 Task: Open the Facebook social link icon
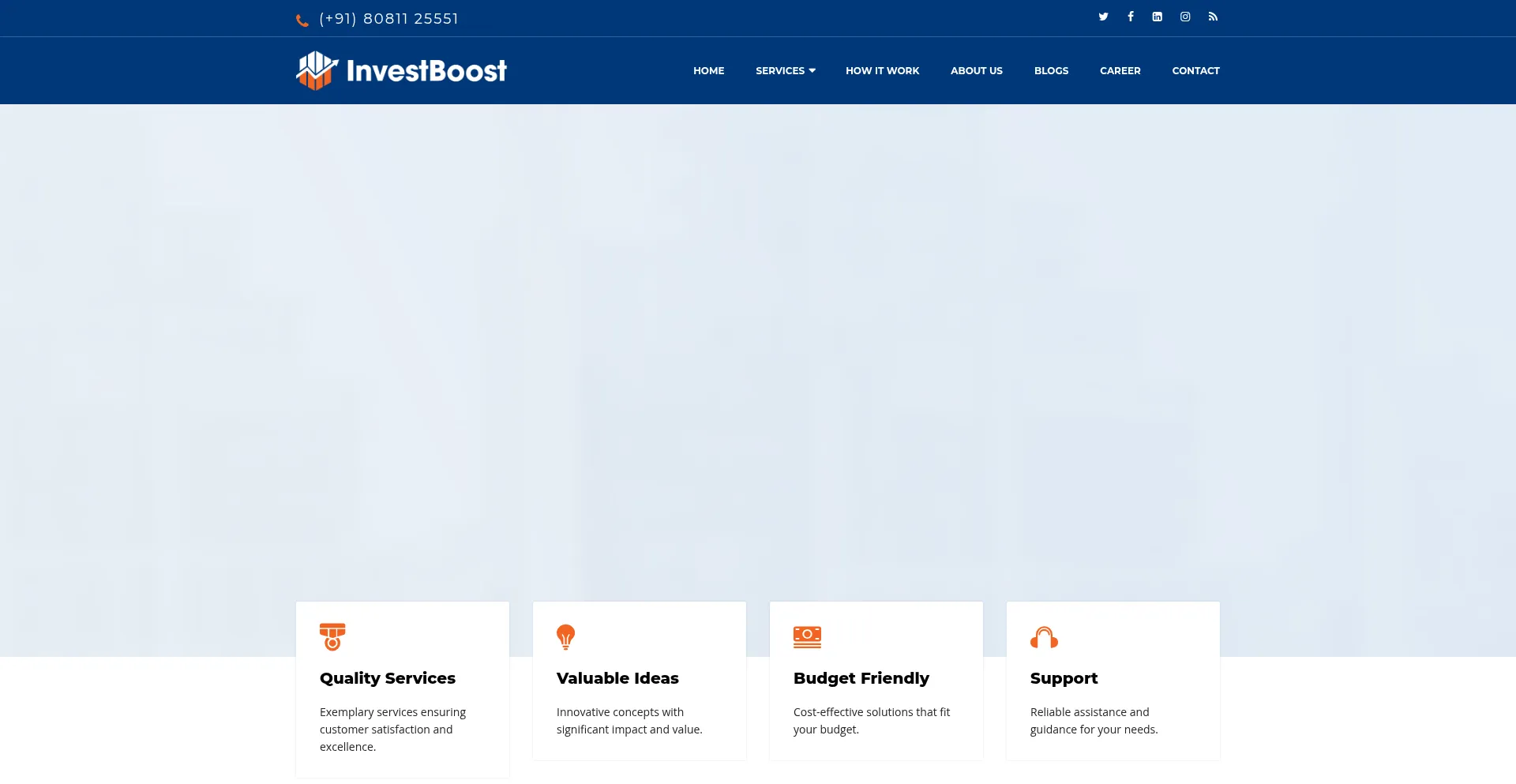1131,17
